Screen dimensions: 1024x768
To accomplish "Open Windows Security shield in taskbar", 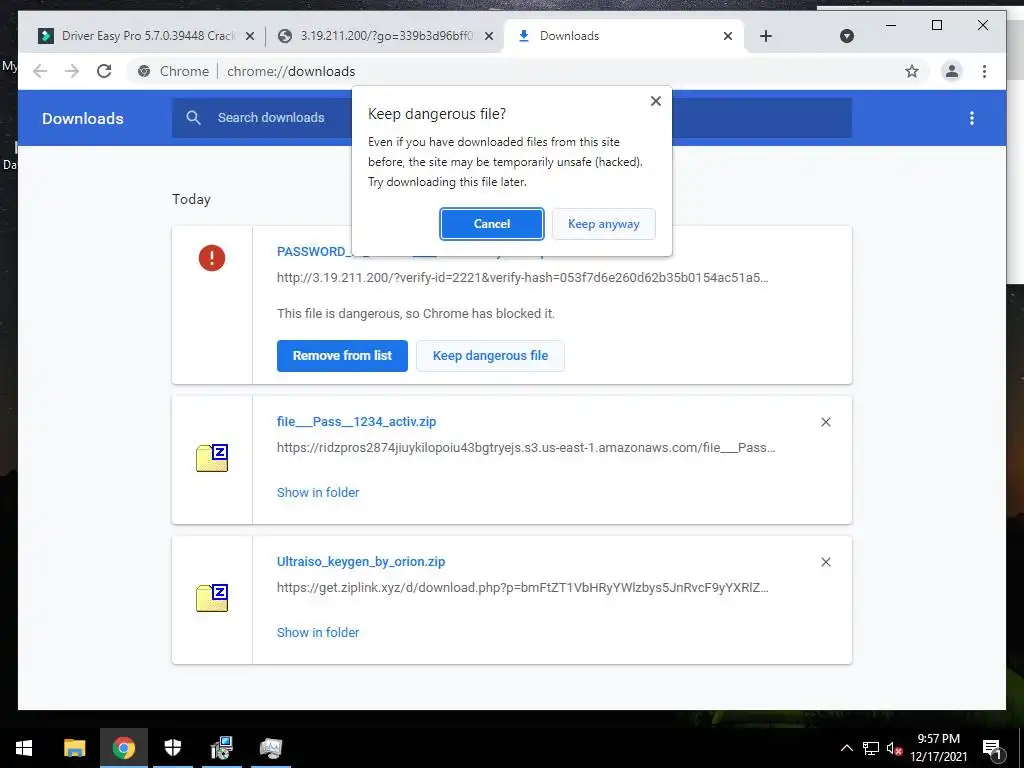I will pyautogui.click(x=172, y=748).
